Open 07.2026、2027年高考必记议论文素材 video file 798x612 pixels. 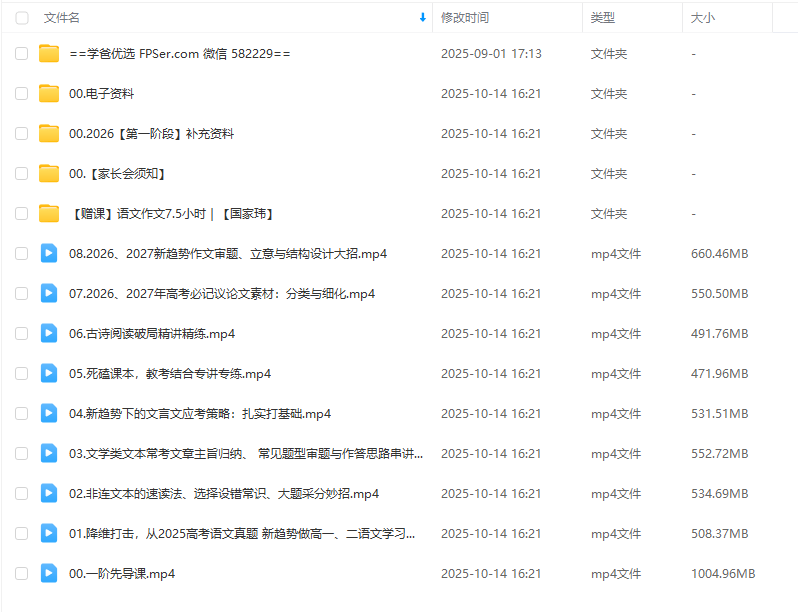click(222, 294)
